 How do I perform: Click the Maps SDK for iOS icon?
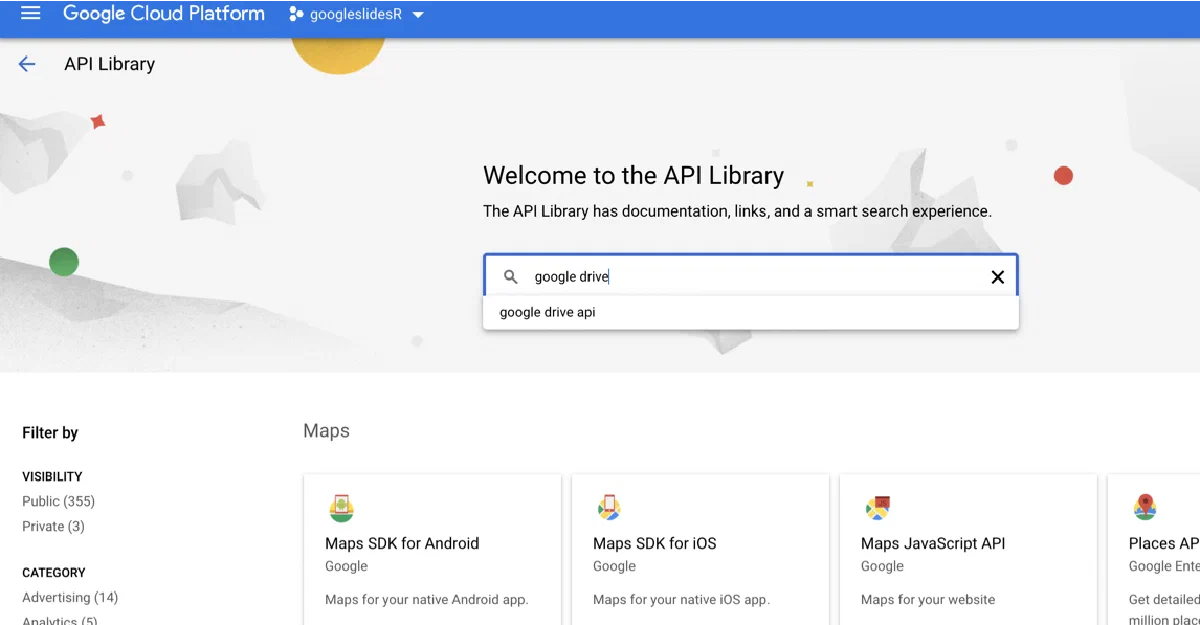pos(609,507)
